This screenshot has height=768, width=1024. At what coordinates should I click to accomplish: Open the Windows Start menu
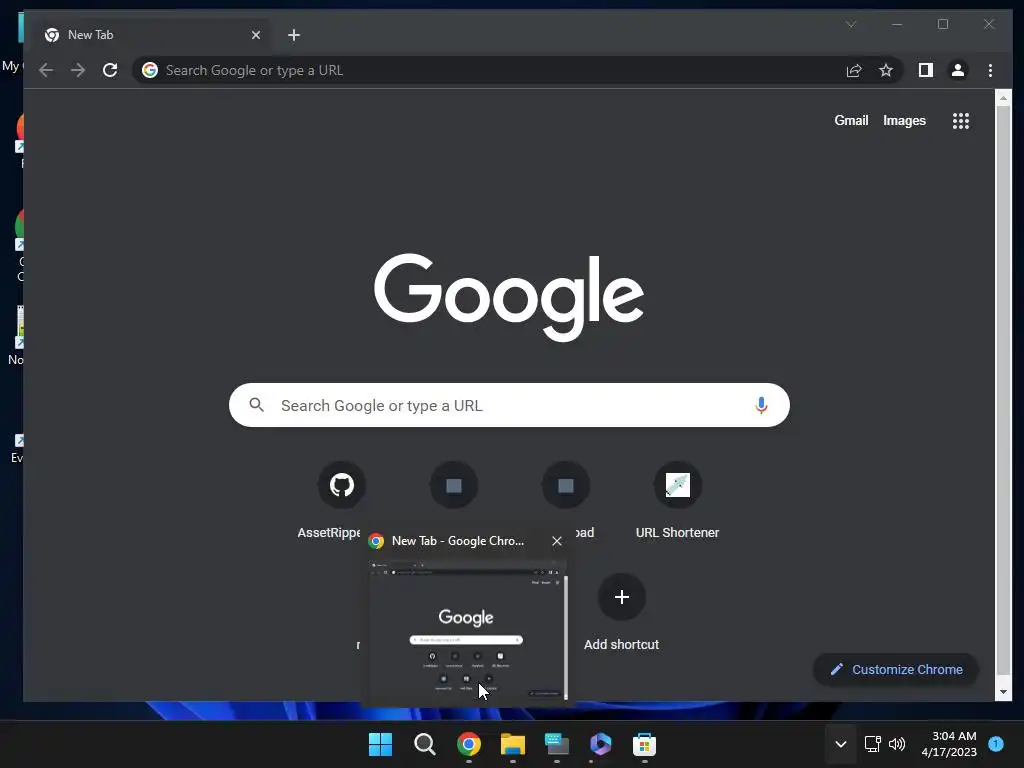(x=380, y=744)
